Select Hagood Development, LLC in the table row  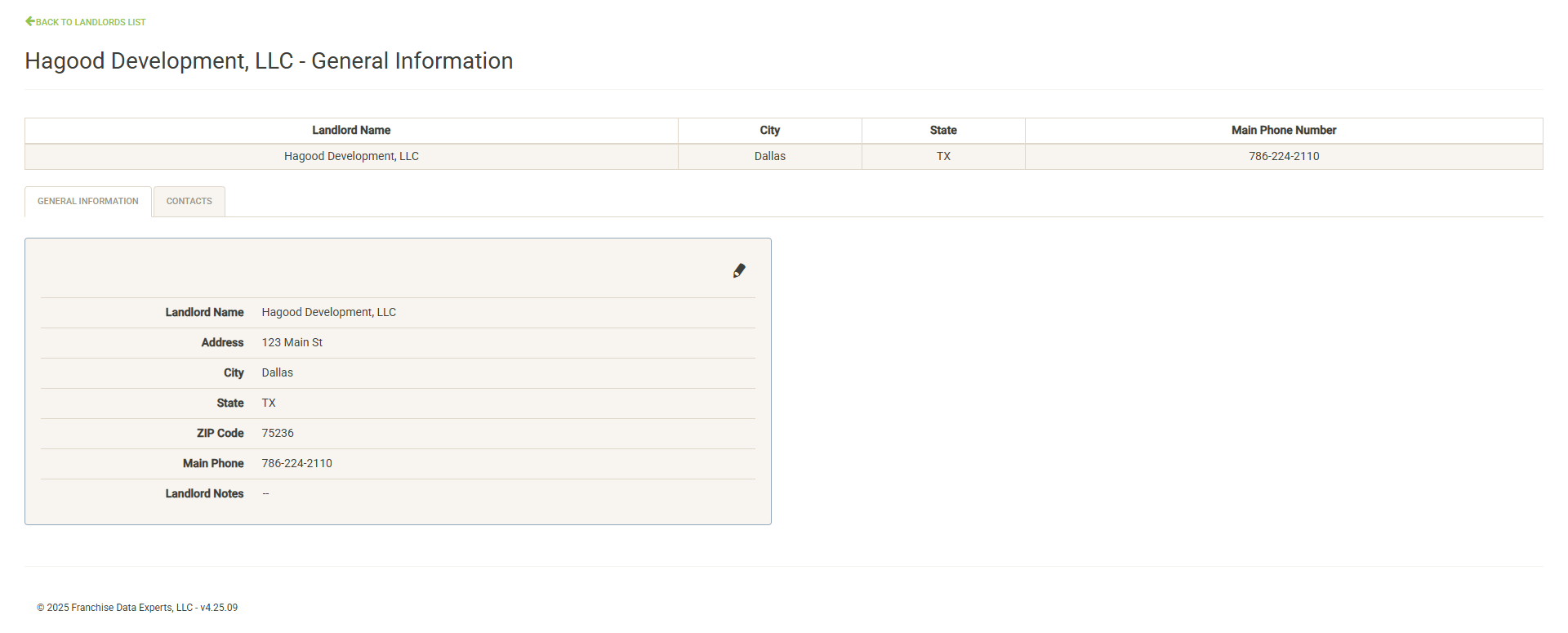pos(351,156)
